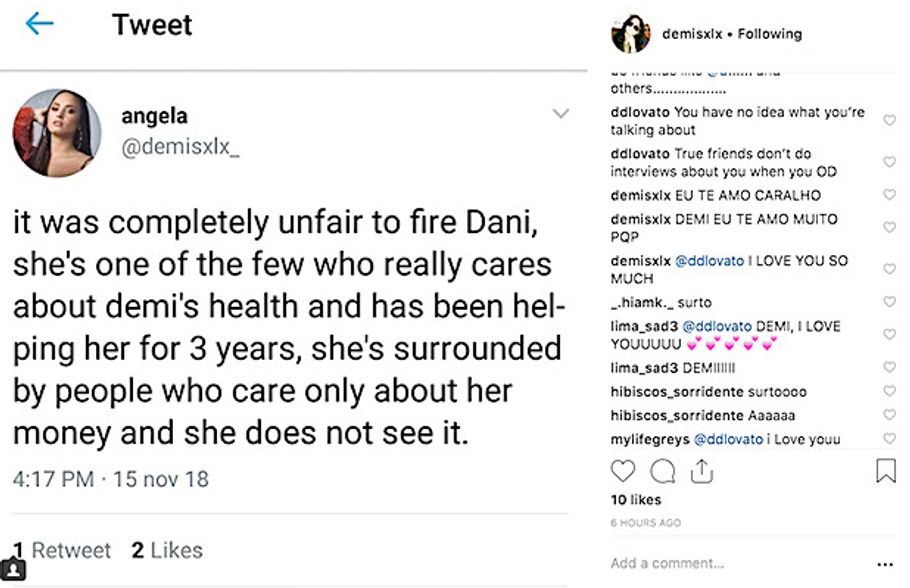Open demisxlx Instagram profile avatar

pyautogui.click(x=630, y=34)
